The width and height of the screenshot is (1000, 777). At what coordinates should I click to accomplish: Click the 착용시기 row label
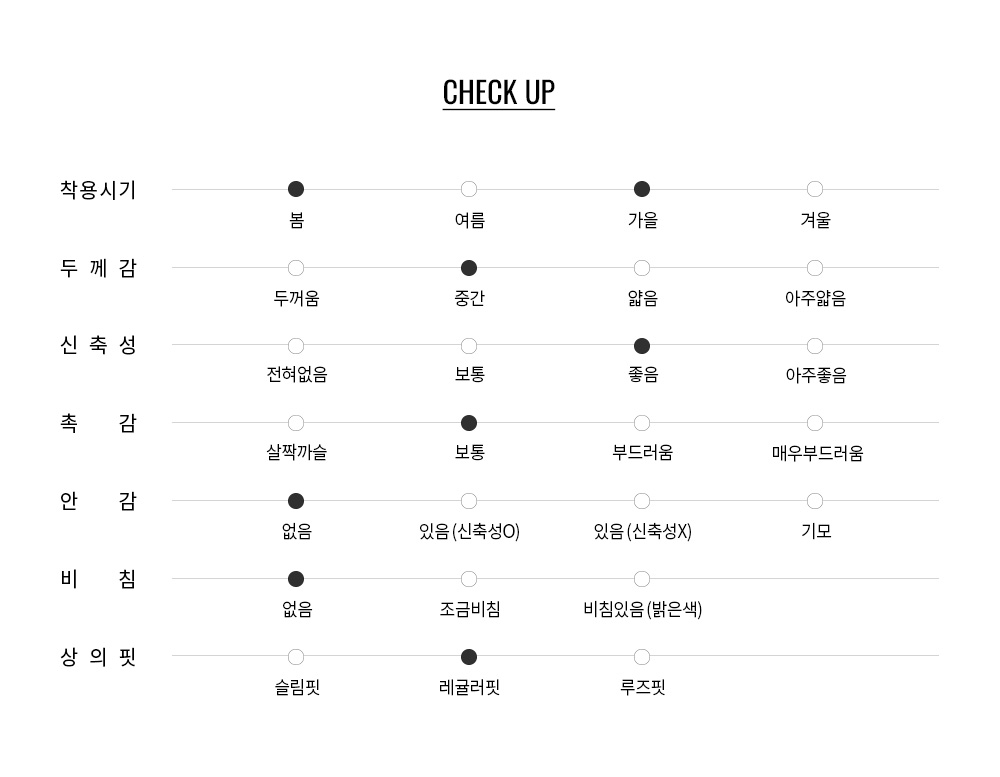click(x=98, y=190)
